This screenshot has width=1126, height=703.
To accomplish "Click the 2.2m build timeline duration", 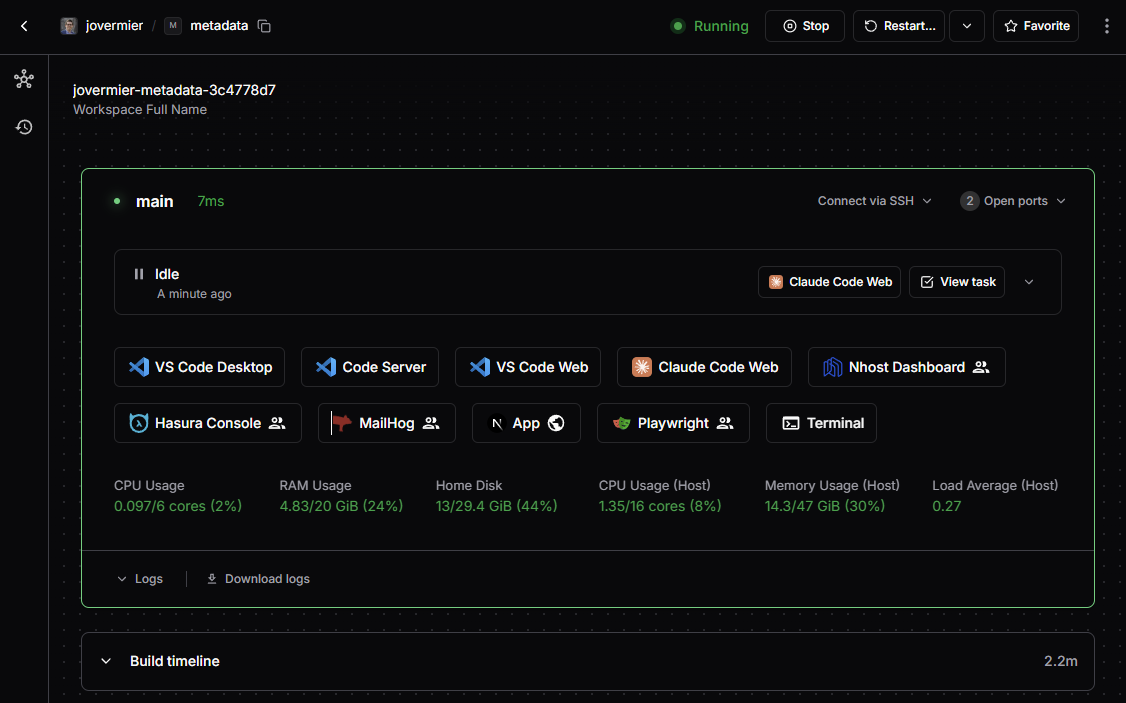I will (1061, 661).
